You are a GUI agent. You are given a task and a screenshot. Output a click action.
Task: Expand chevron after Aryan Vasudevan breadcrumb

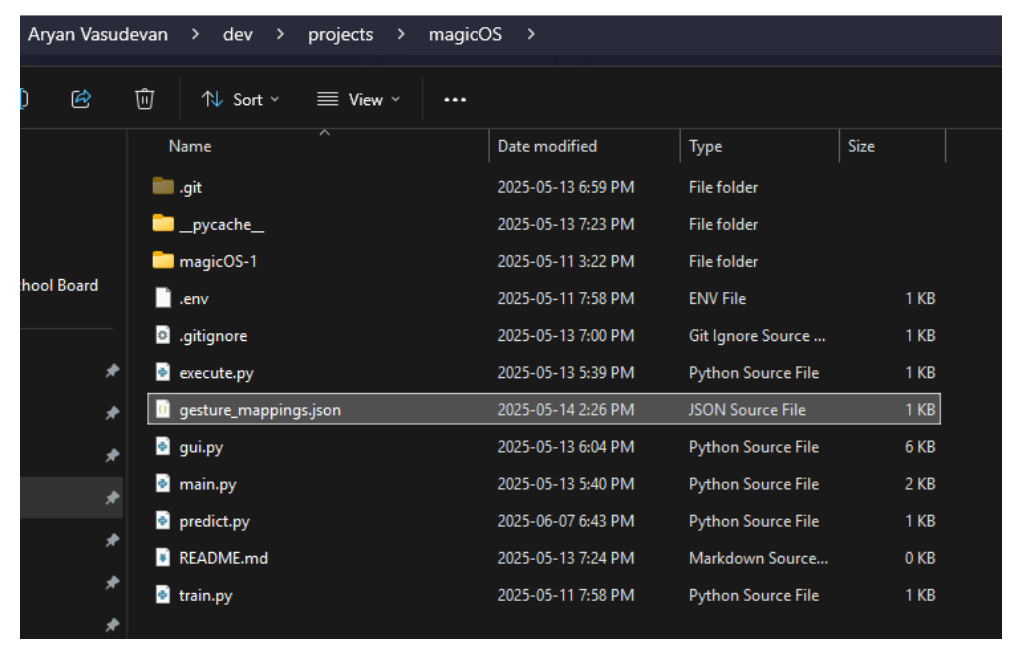click(195, 34)
